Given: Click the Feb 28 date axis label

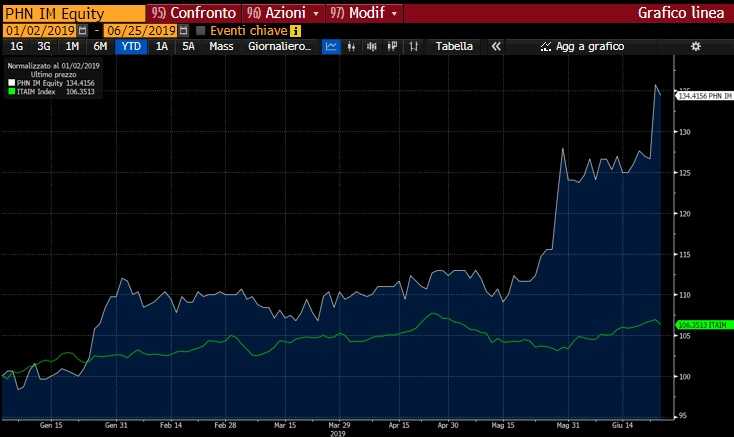Looking at the screenshot, I should [226, 425].
